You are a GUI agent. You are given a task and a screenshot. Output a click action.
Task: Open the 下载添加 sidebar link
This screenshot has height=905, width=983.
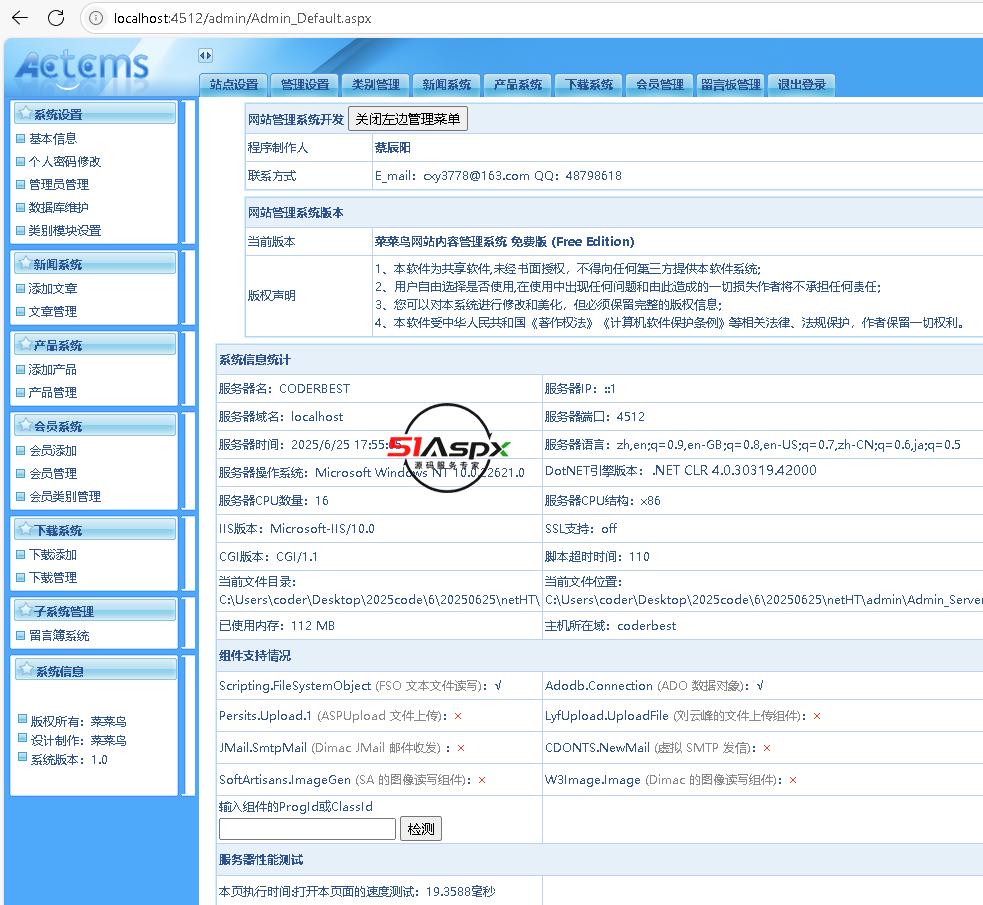point(53,555)
